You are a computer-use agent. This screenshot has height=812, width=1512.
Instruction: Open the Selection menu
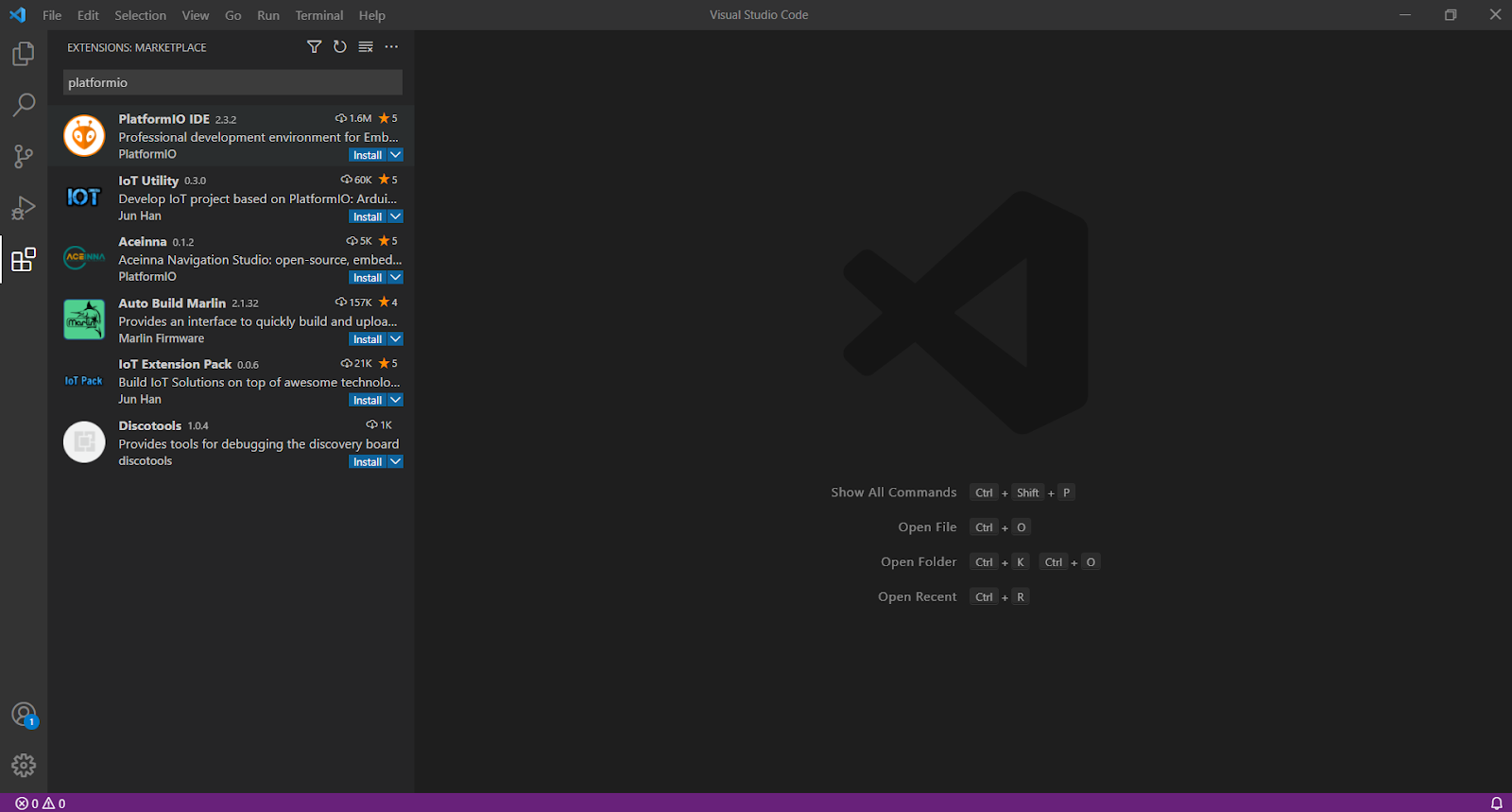[x=140, y=15]
